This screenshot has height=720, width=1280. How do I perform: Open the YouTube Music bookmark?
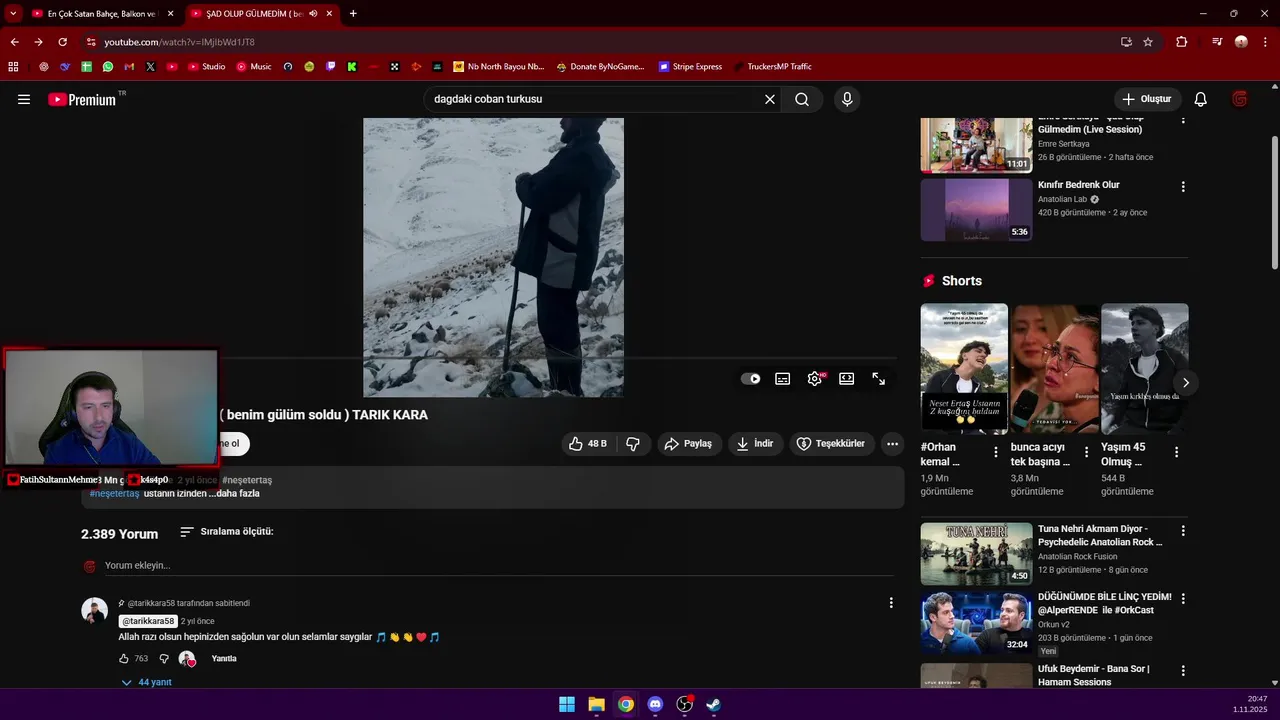(254, 67)
